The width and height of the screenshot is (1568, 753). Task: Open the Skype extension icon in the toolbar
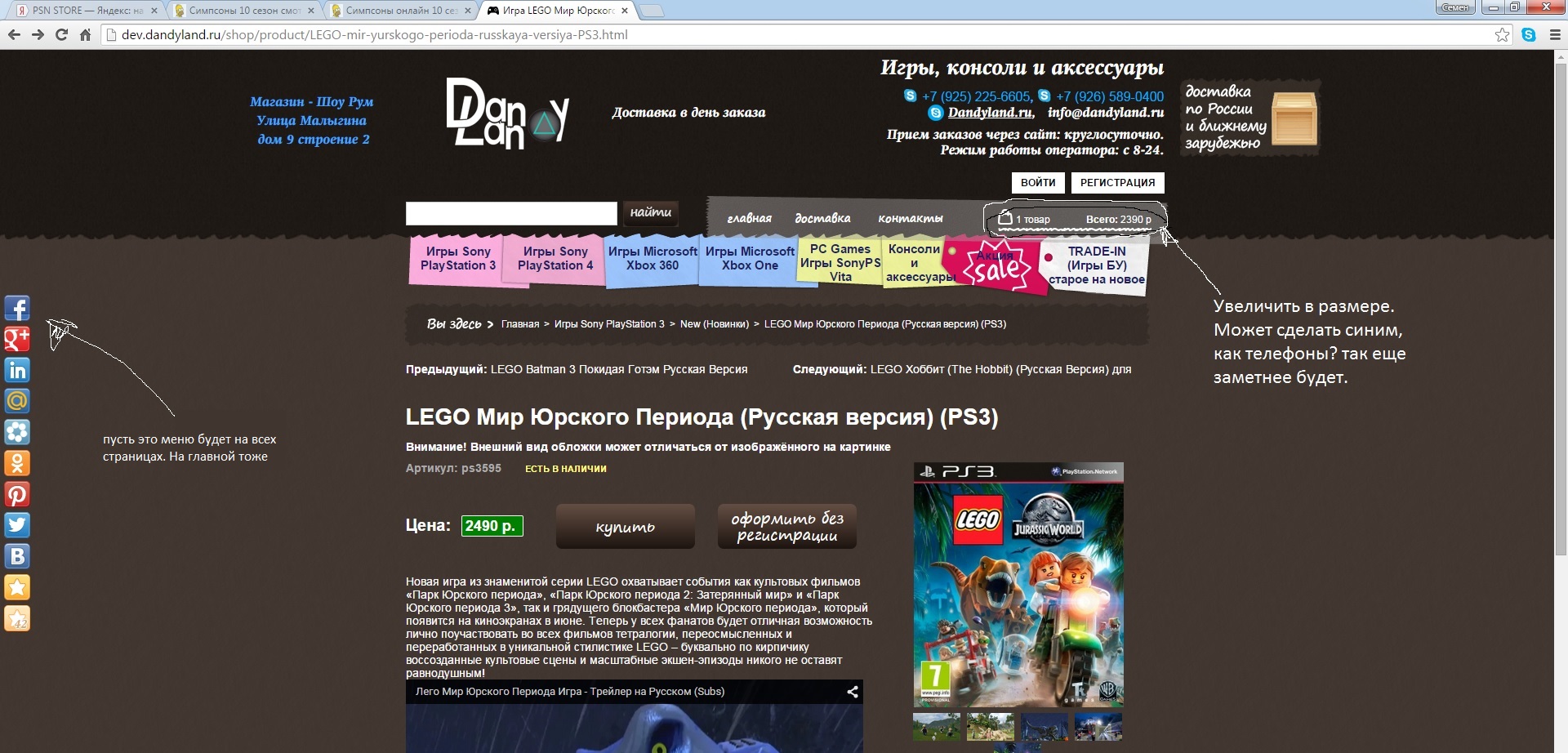[x=1529, y=34]
